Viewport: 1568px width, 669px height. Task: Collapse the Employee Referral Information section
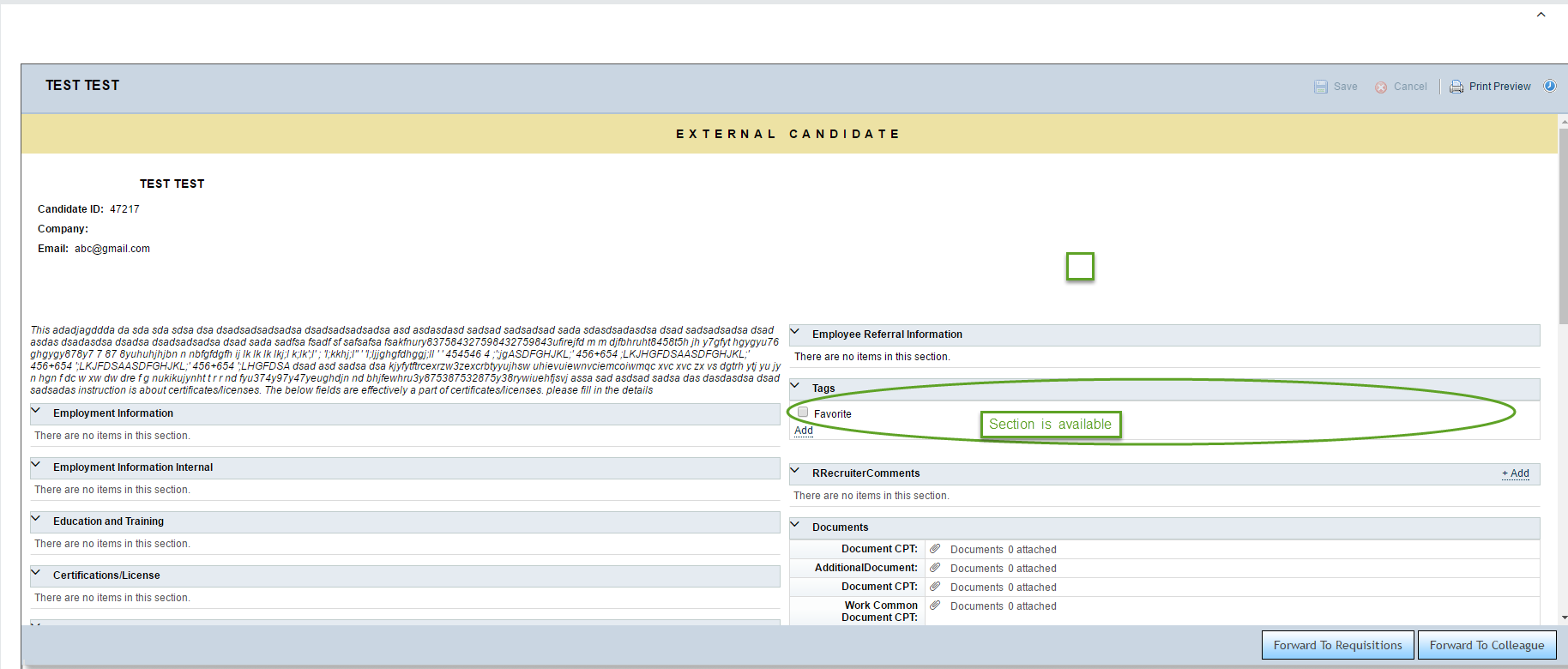[795, 333]
